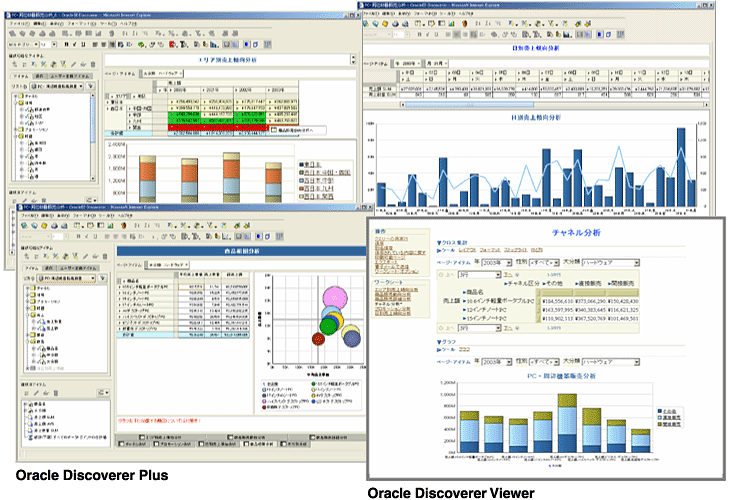Click the ¥367,520,769 cell in Viewer crosstab
Image resolution: width=730 pixels, height=500 pixels.
(x=590, y=318)
